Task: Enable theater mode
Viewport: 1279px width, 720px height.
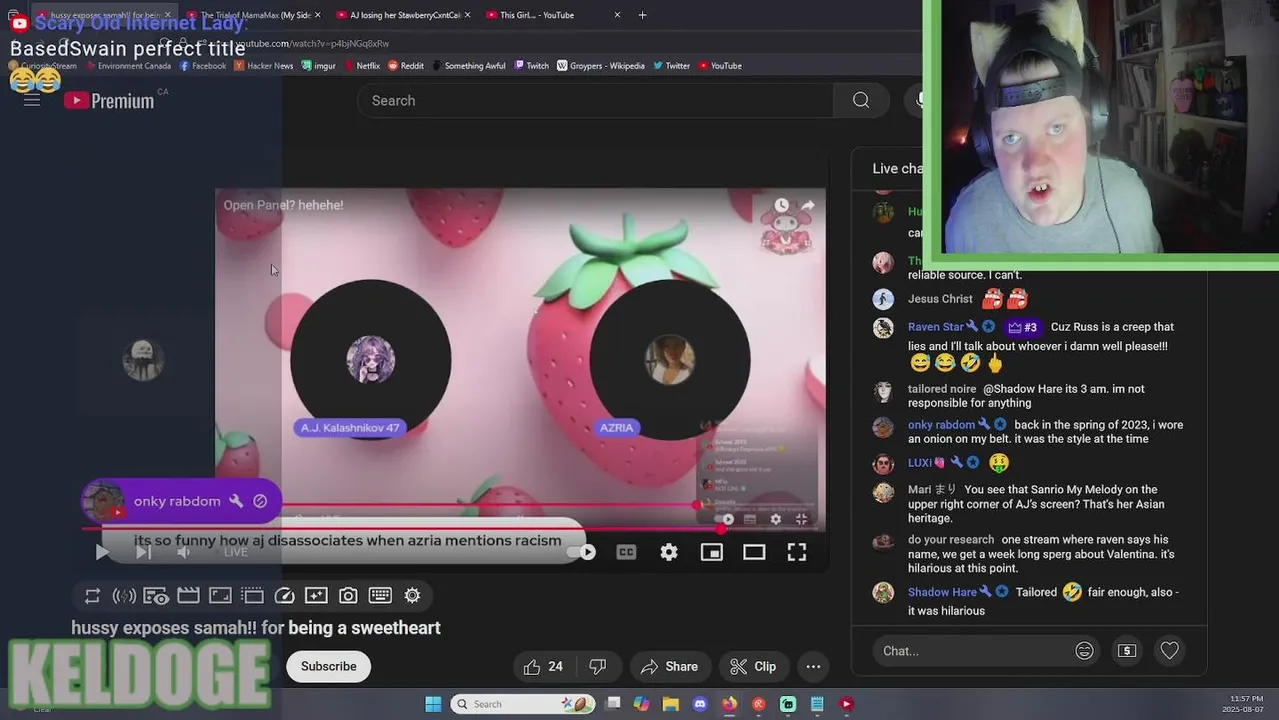Action: point(754,552)
